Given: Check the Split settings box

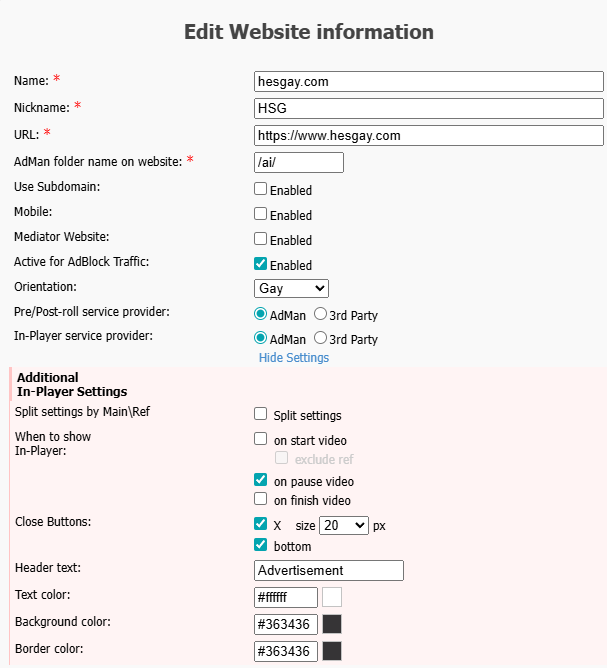Looking at the screenshot, I should tap(261, 414).
